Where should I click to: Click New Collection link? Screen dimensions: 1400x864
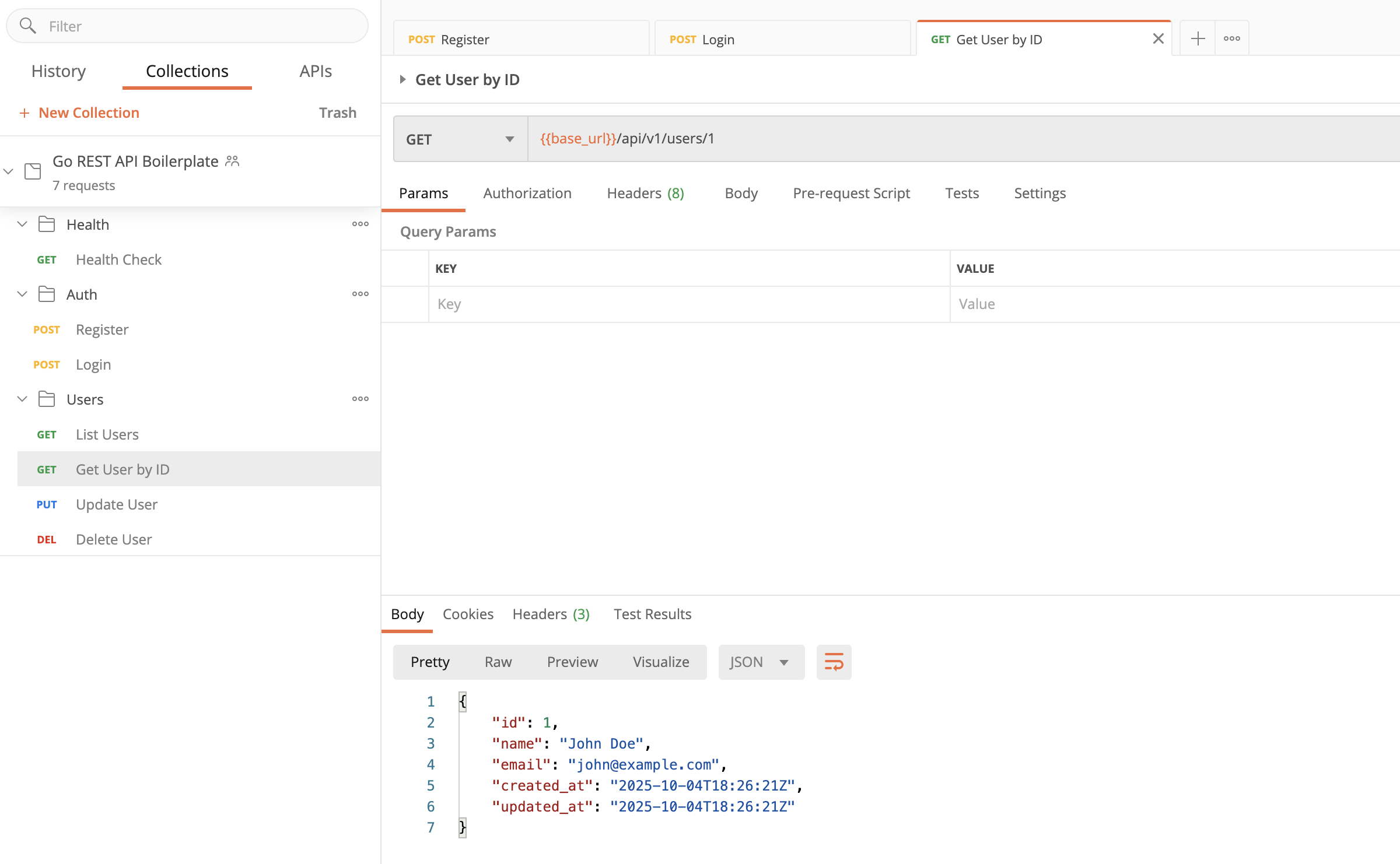[89, 113]
